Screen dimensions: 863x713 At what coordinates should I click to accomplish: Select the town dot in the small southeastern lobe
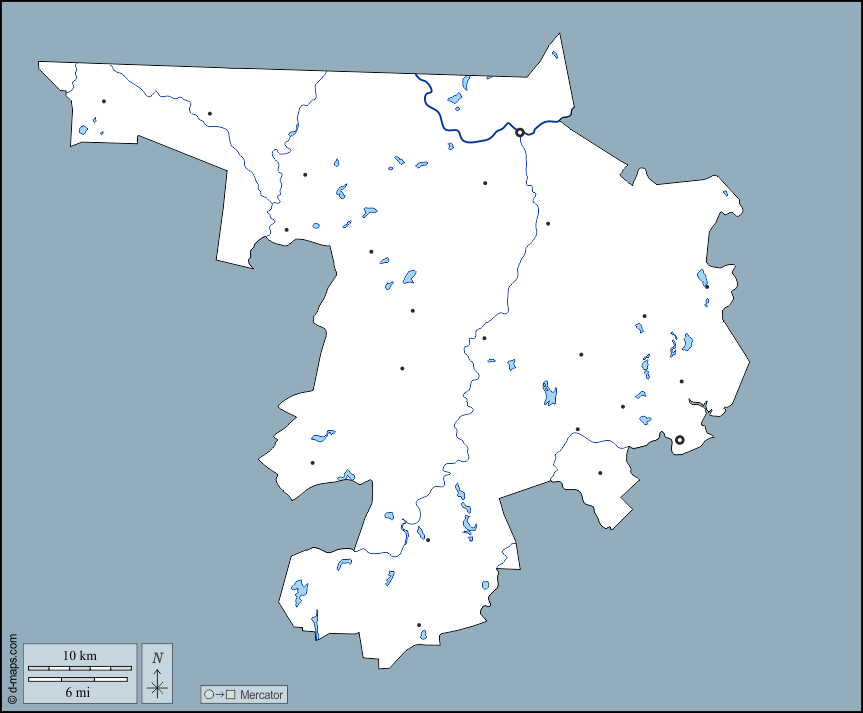[600, 473]
